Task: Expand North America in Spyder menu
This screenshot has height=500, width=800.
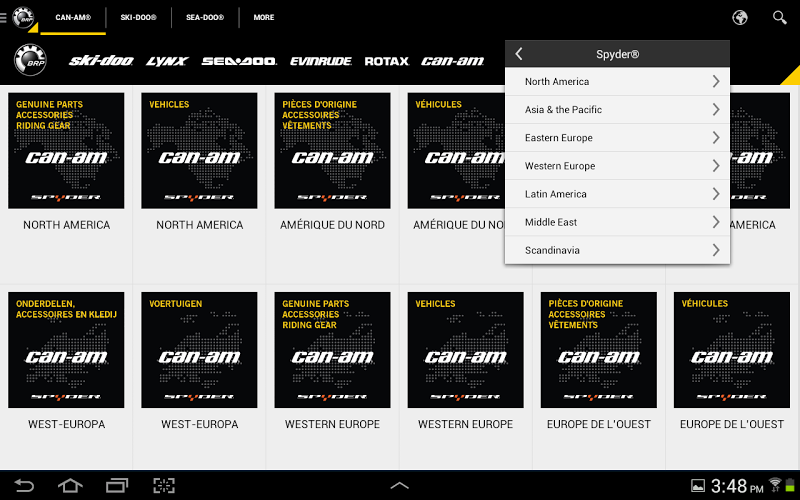Action: pyautogui.click(x=617, y=82)
